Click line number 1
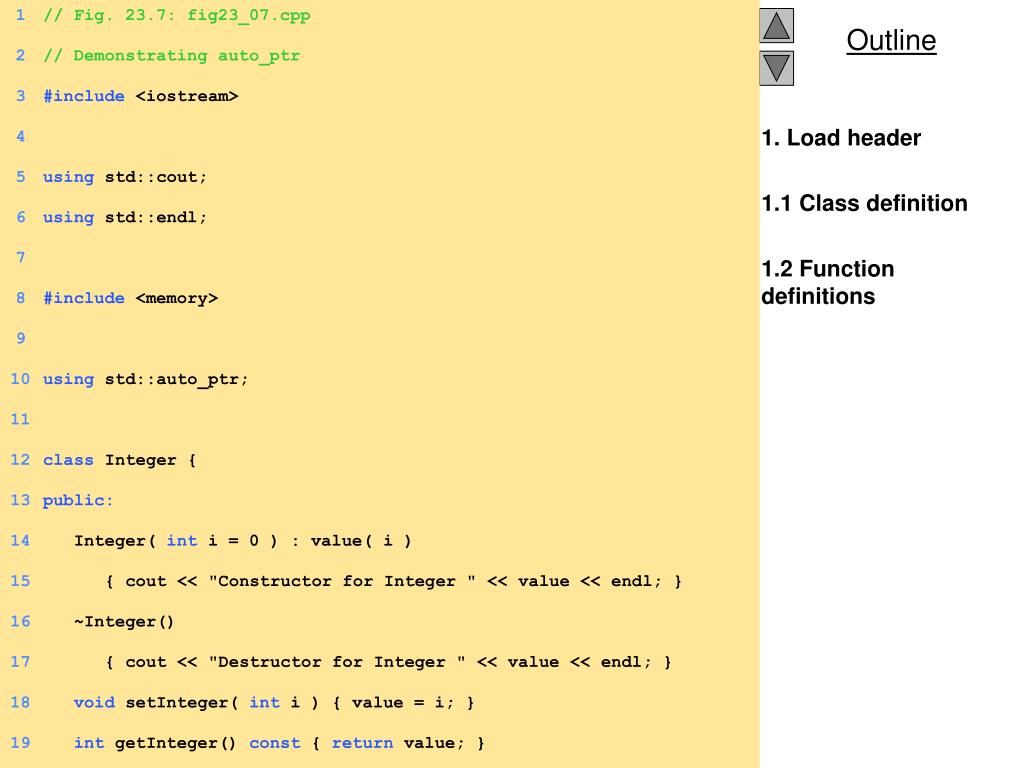Screen dimensions: 1024x768 coord(20,15)
